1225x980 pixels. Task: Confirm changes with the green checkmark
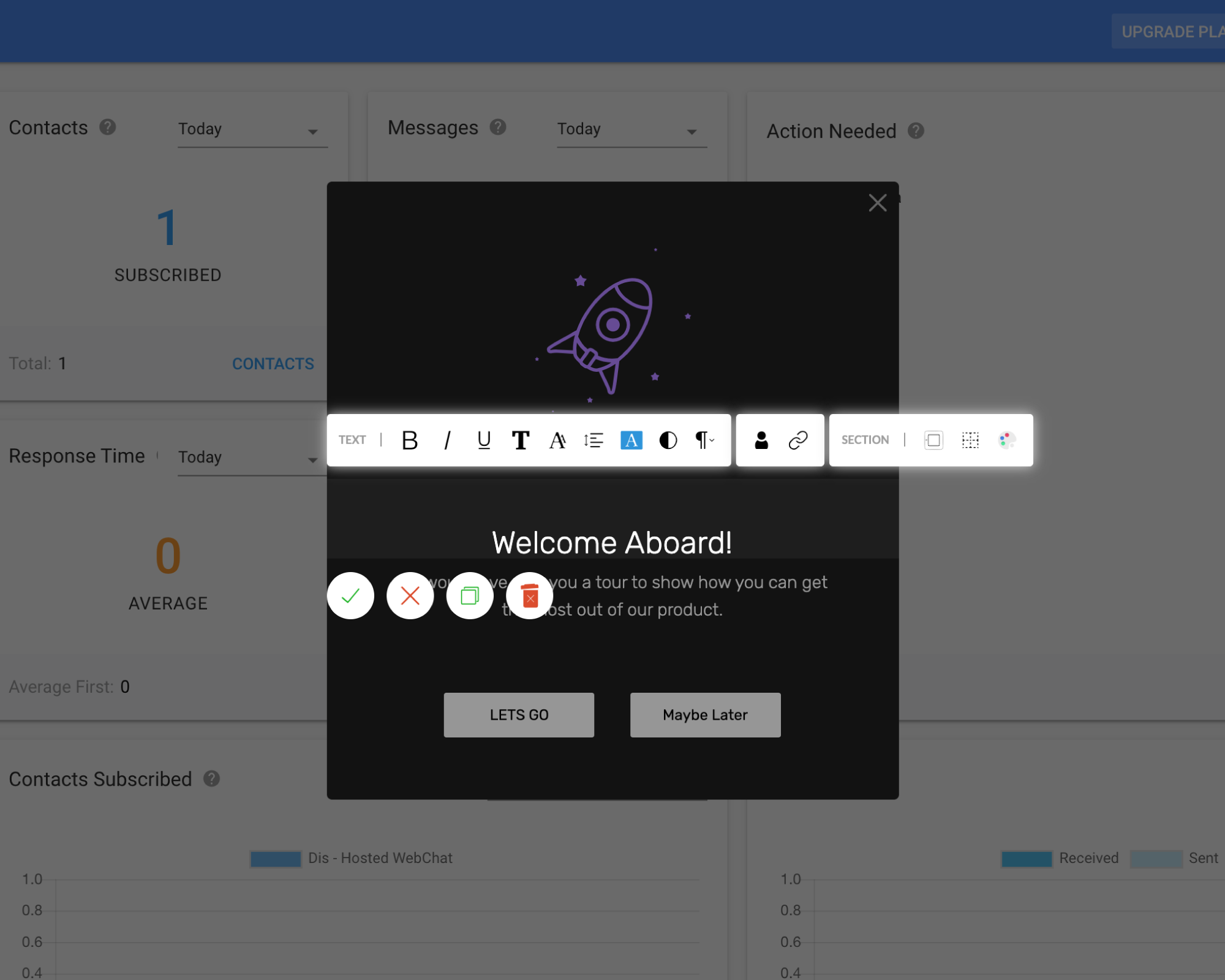[x=350, y=595]
